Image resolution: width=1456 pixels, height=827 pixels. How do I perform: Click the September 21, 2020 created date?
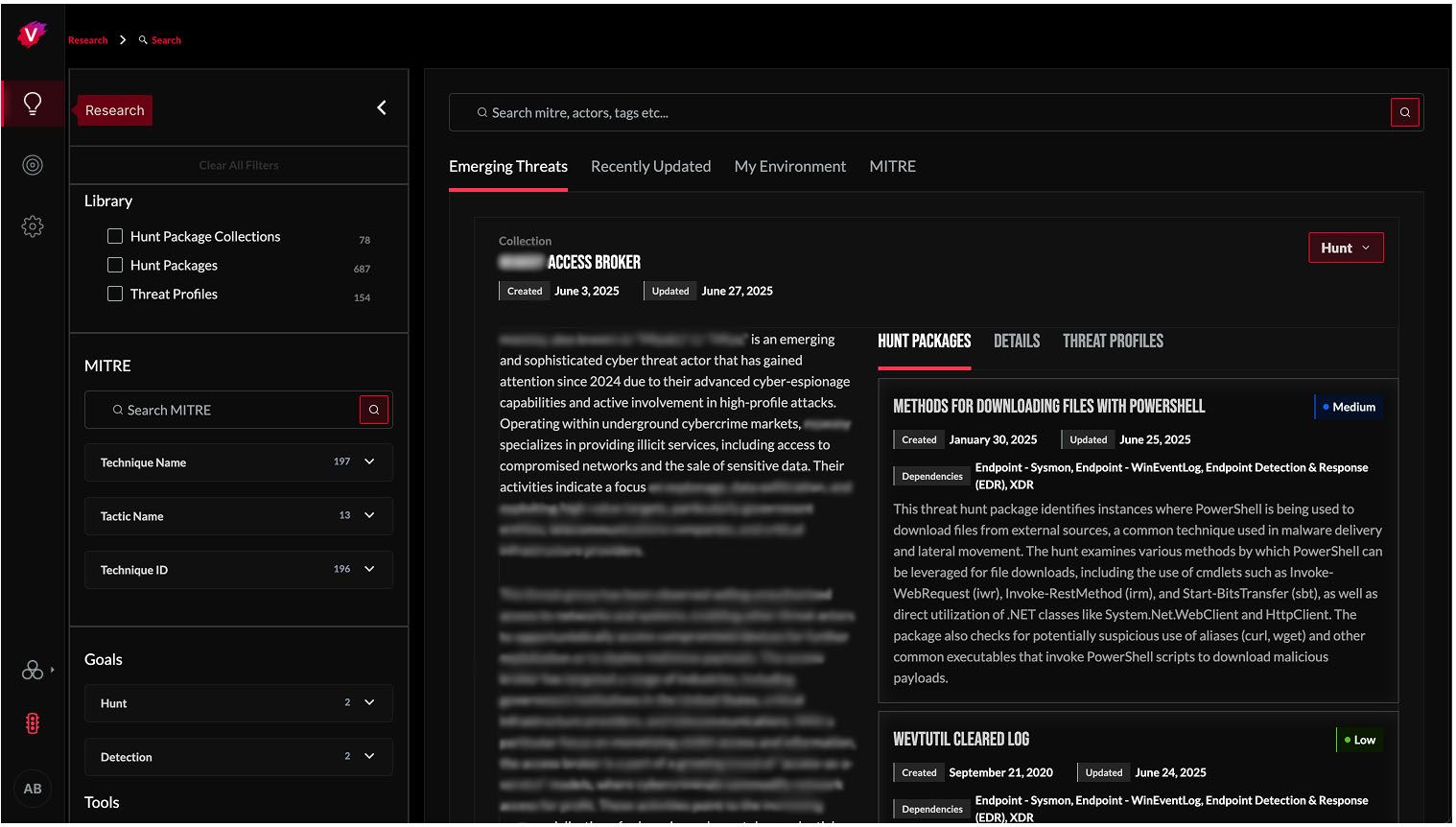point(1001,772)
